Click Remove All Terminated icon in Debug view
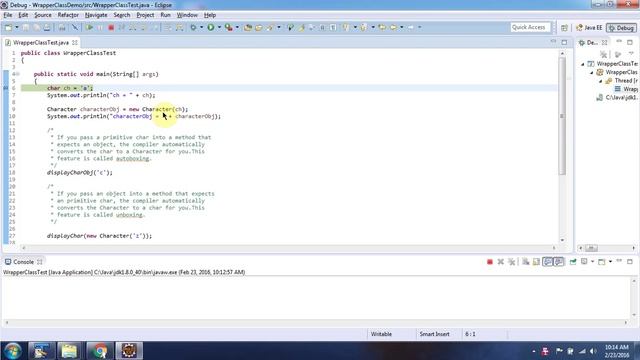Screen dimensions: 640x360 603,54
